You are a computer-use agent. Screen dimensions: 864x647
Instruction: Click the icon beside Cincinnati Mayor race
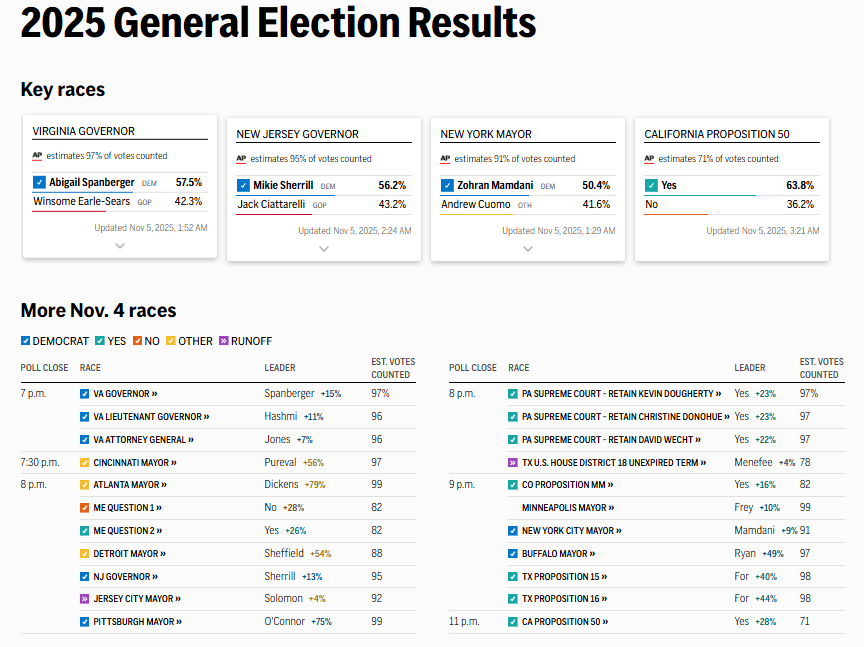pyautogui.click(x=84, y=463)
